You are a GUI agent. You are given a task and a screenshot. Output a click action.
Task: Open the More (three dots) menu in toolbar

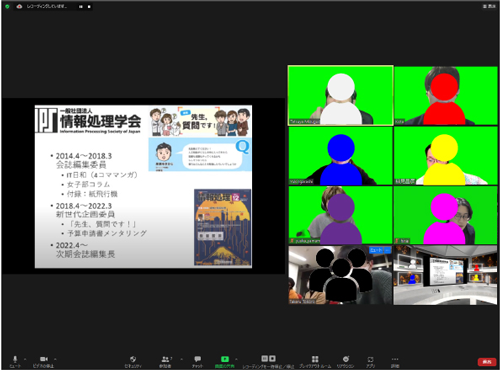[x=395, y=361]
